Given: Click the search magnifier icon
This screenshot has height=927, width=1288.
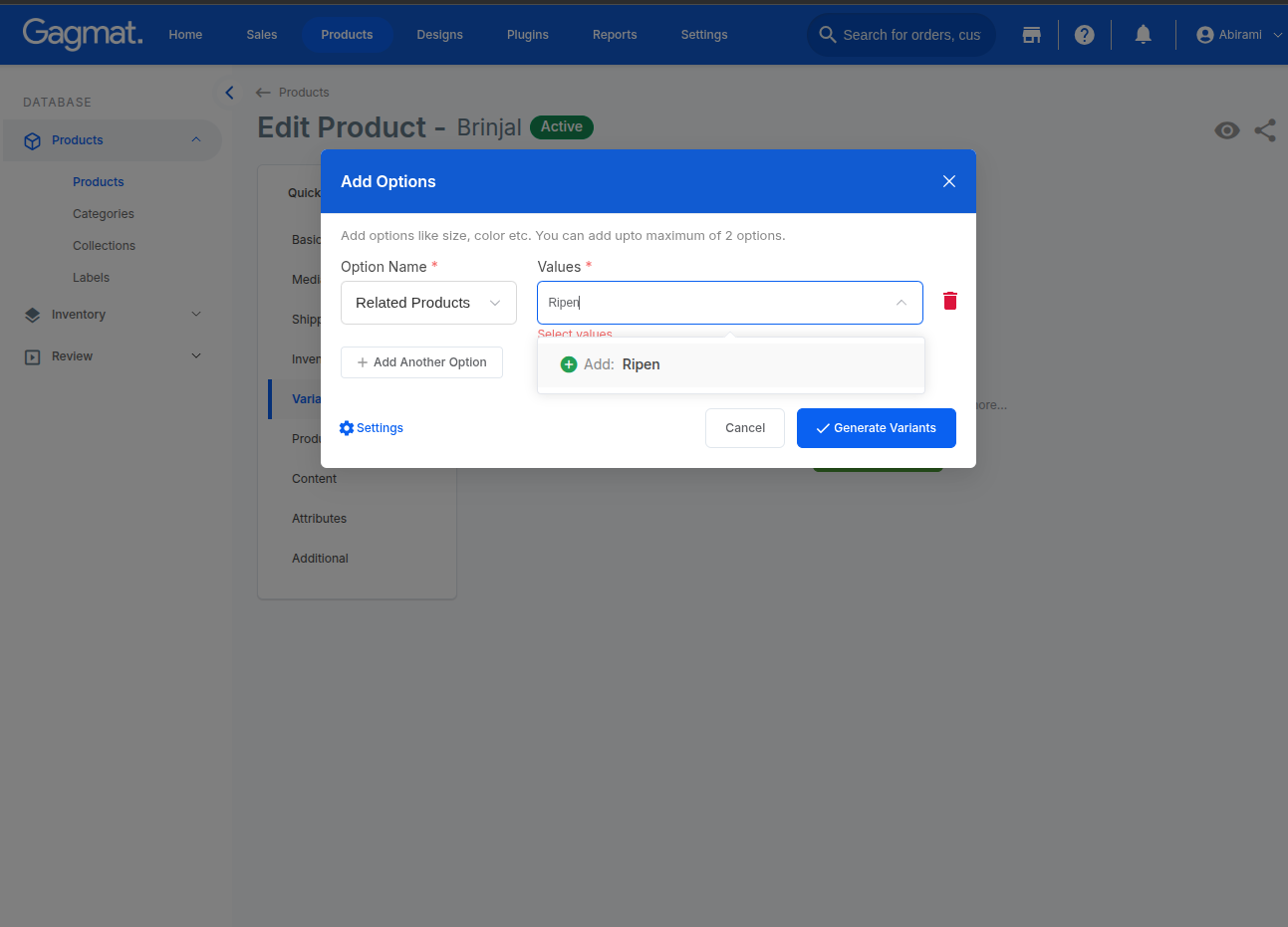Looking at the screenshot, I should [x=828, y=35].
